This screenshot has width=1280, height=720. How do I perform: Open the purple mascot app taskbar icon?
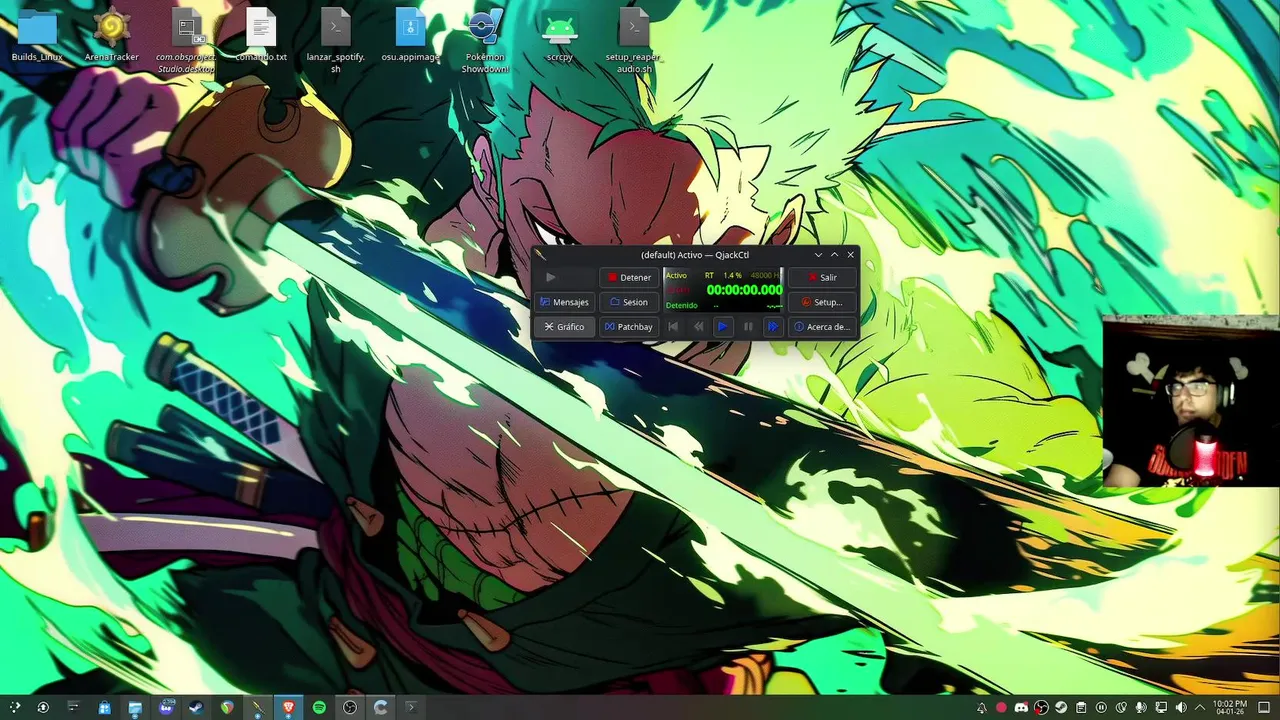(166, 707)
